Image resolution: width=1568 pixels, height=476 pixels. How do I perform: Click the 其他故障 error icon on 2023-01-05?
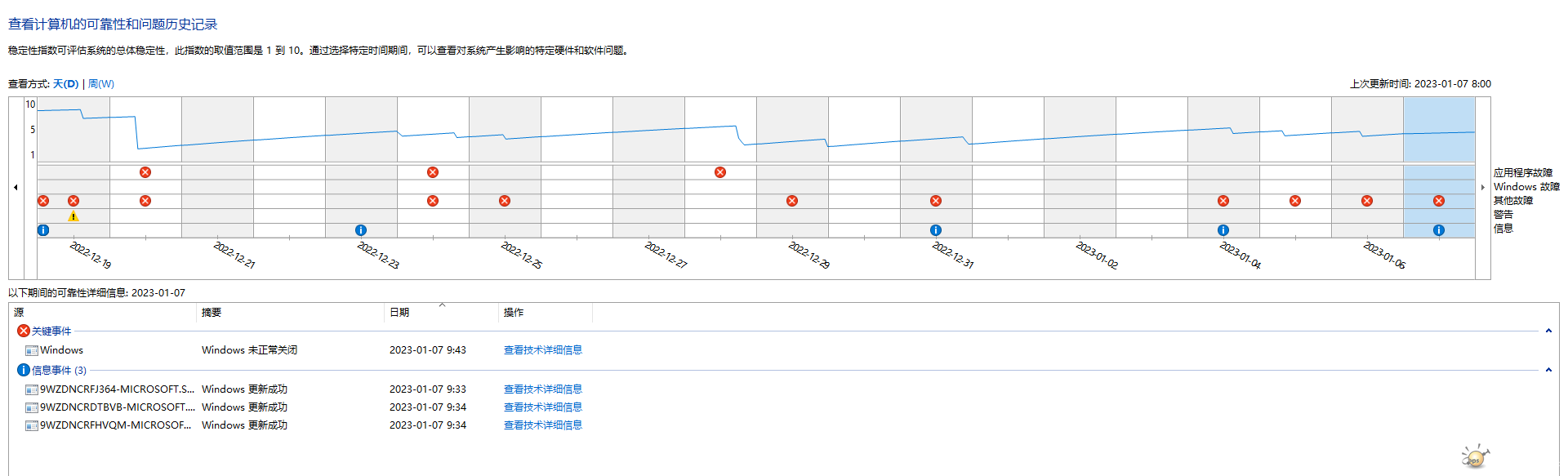coord(1295,201)
